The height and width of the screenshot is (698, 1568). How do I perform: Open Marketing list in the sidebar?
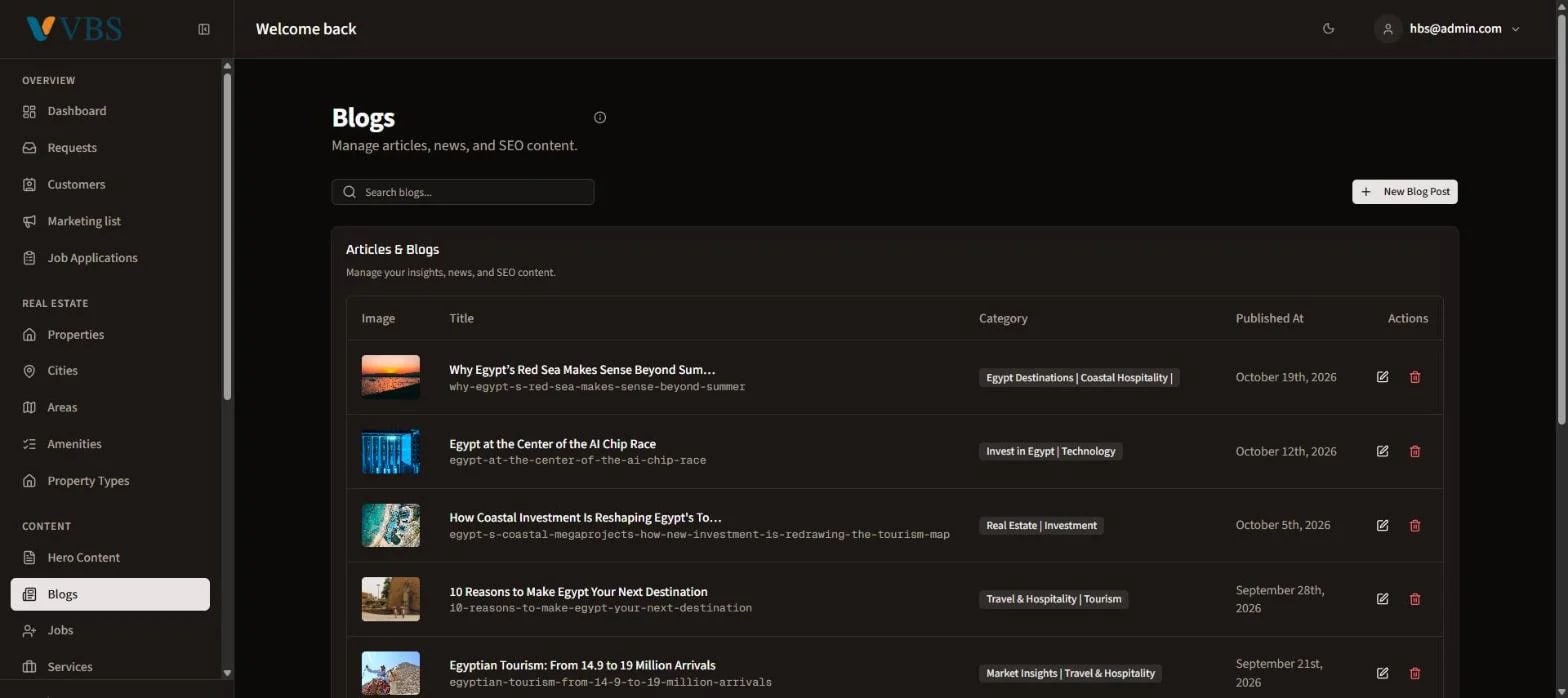tap(110, 221)
